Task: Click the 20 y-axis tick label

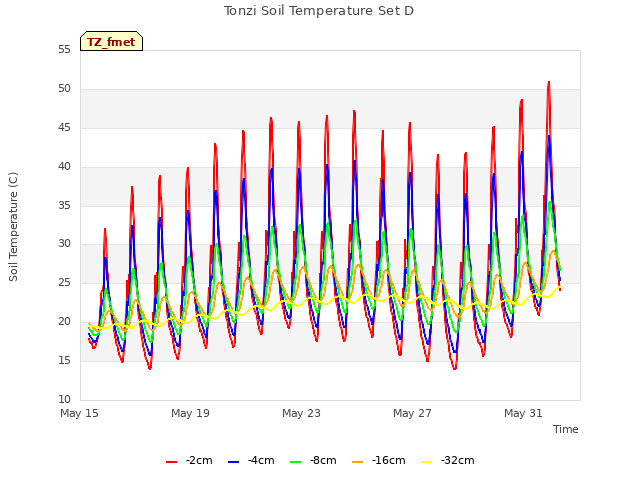Action: (64, 322)
